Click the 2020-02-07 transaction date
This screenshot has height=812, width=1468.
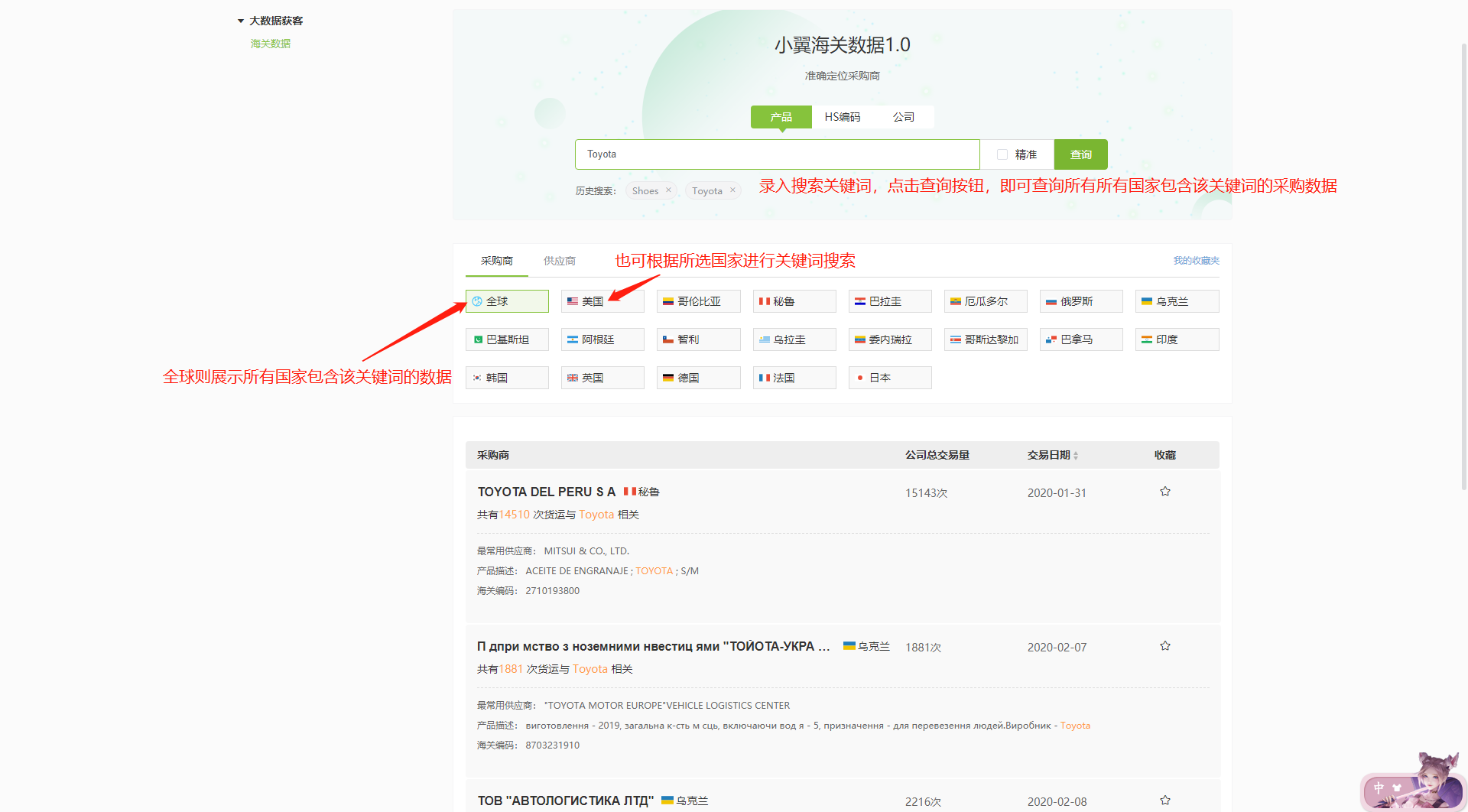[x=1057, y=648]
